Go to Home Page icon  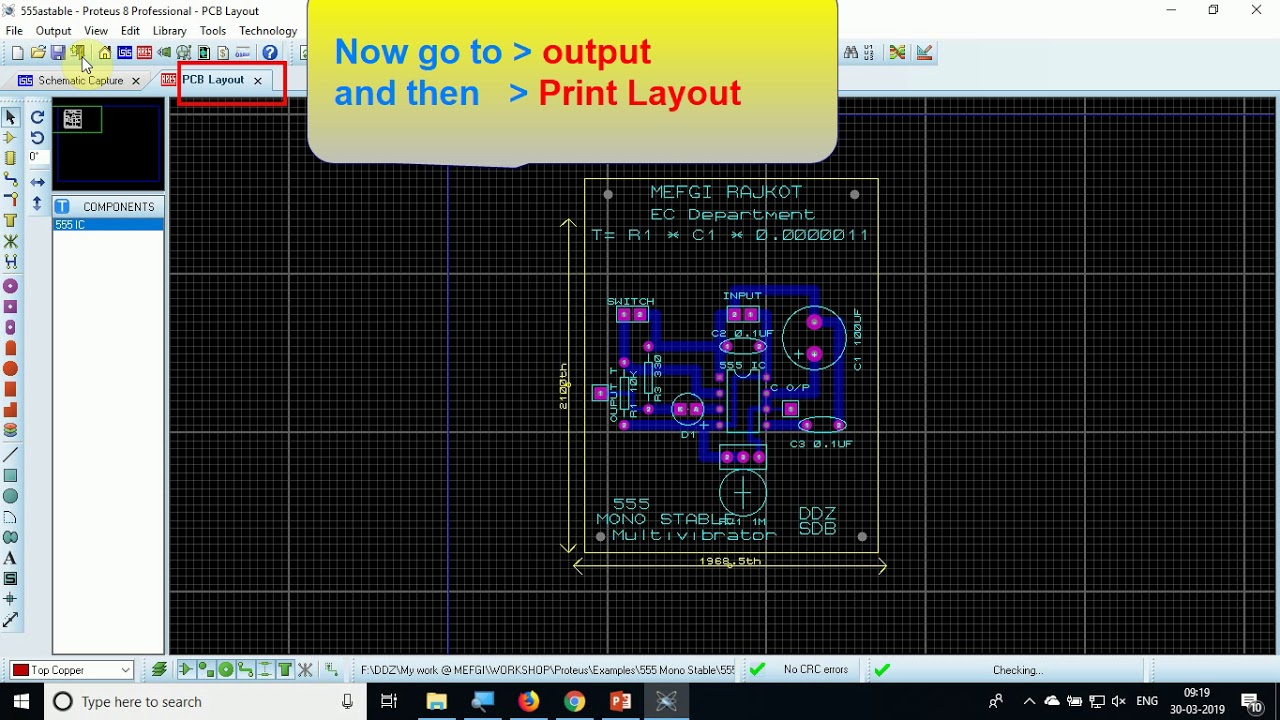coord(105,53)
